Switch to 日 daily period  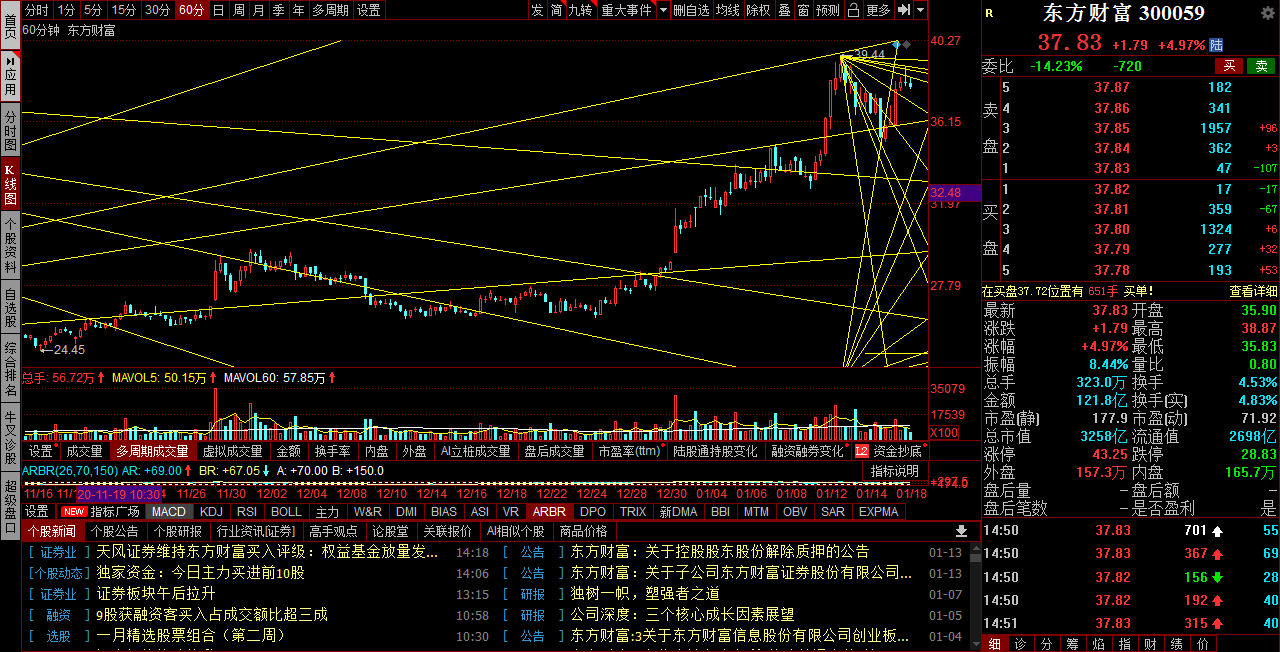(218, 10)
